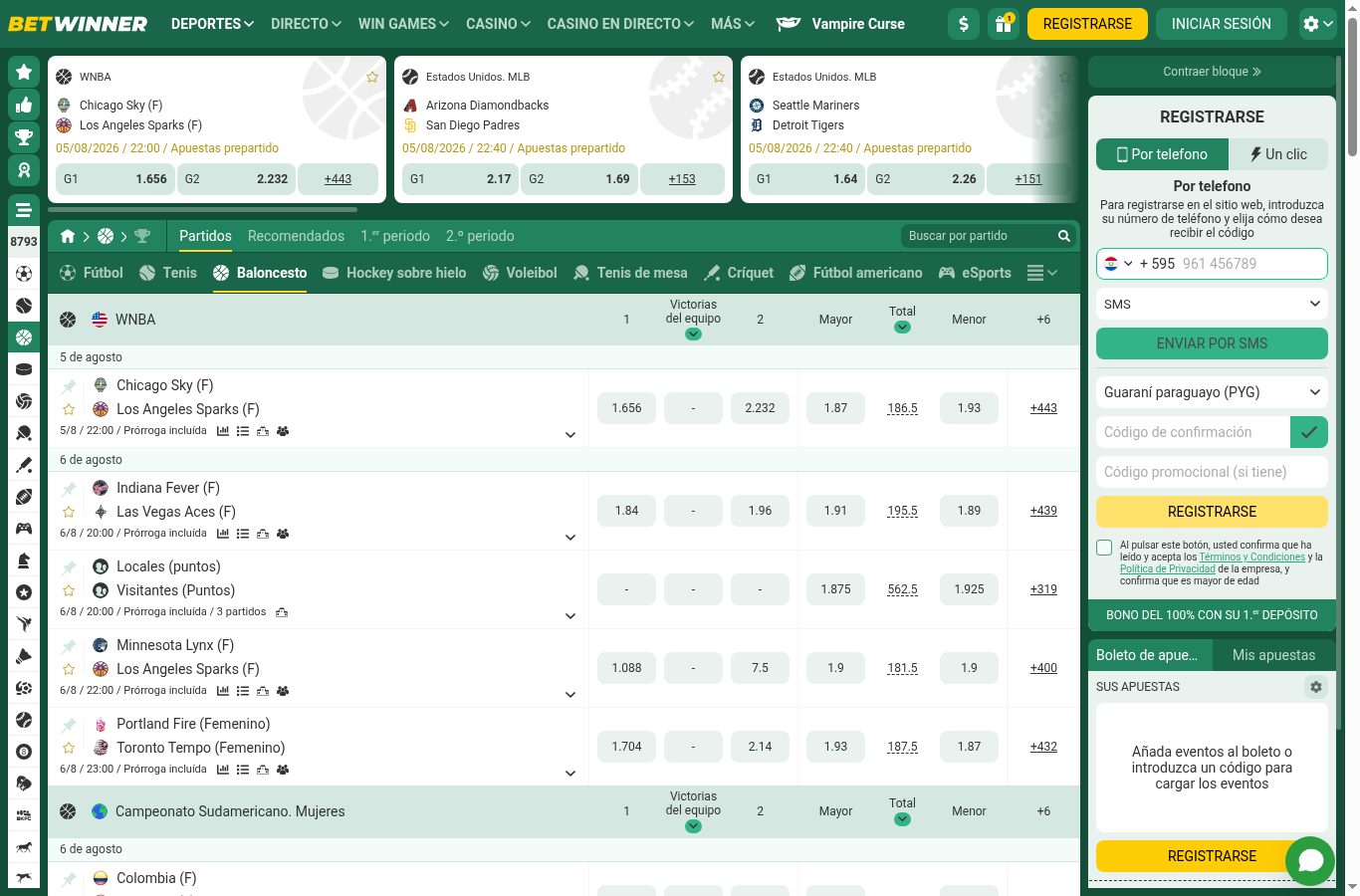Screen dimensions: 1360x896
Task: Bet 1.656 on Chicago Sky in list
Action: [626, 408]
